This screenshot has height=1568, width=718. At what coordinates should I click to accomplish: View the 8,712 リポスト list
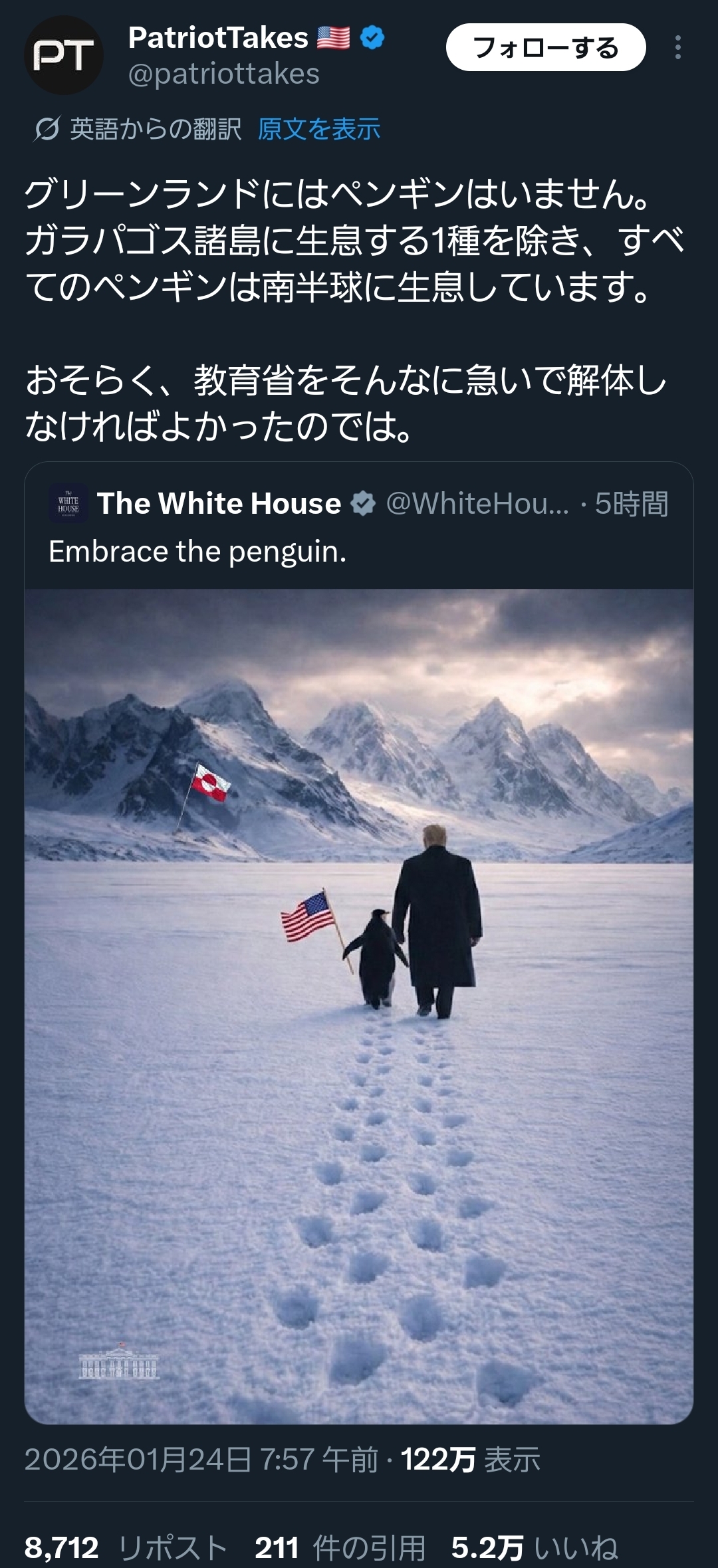tap(126, 1547)
